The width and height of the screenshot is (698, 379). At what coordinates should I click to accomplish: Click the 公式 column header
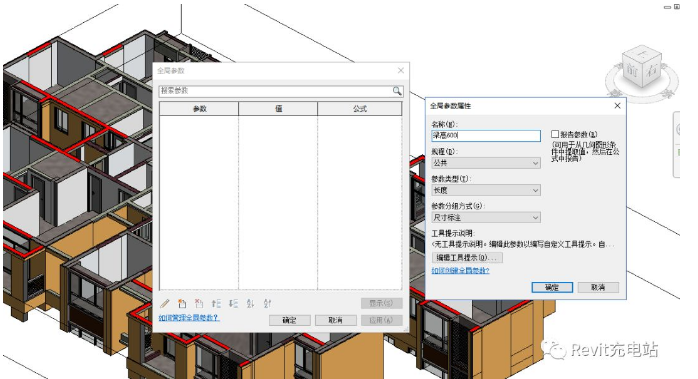[360, 109]
